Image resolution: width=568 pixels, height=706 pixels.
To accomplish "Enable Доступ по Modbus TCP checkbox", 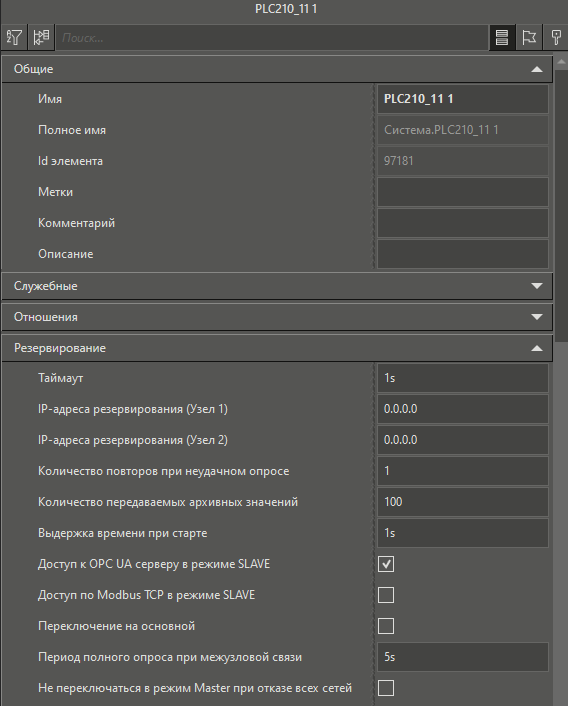I will click(x=386, y=595).
